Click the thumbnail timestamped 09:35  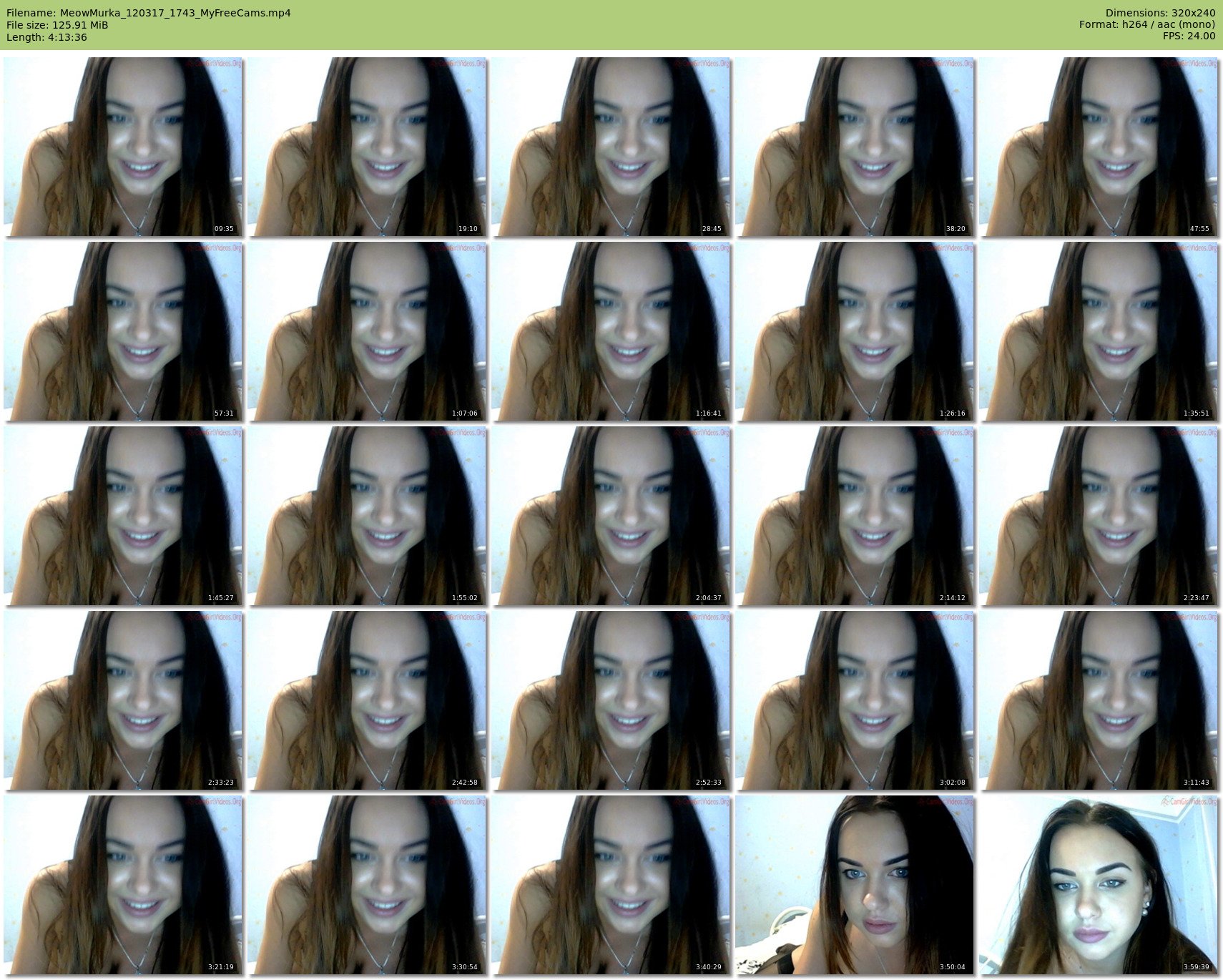pos(123,147)
